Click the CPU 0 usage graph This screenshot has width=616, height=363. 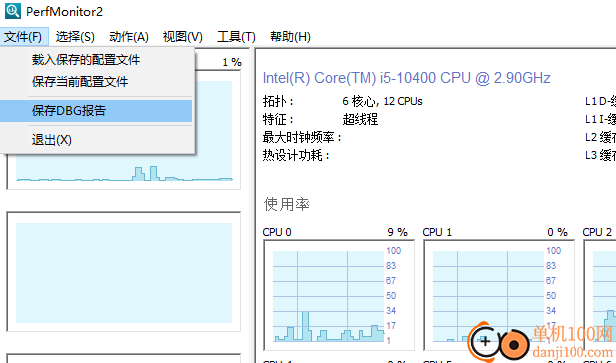coord(339,295)
